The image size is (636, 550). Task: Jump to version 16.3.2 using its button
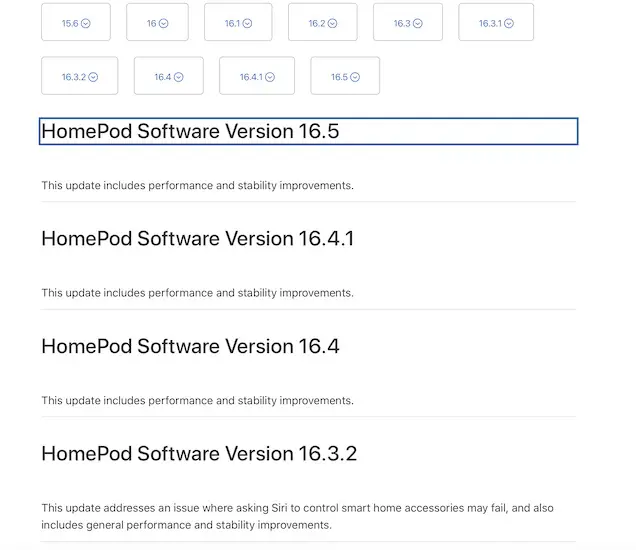coord(79,76)
